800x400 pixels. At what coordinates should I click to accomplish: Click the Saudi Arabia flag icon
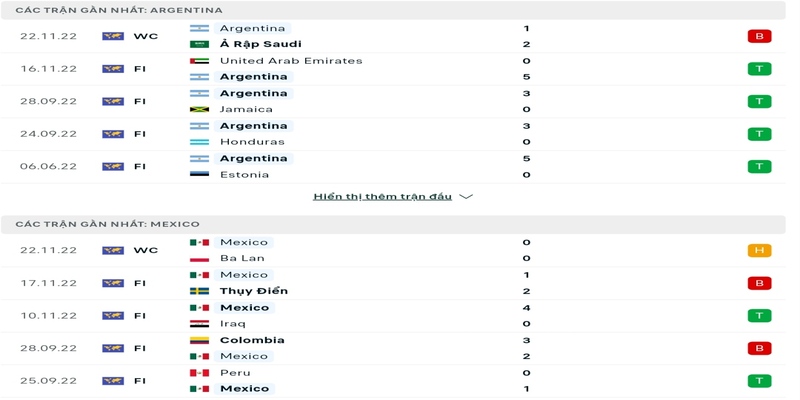(200, 44)
